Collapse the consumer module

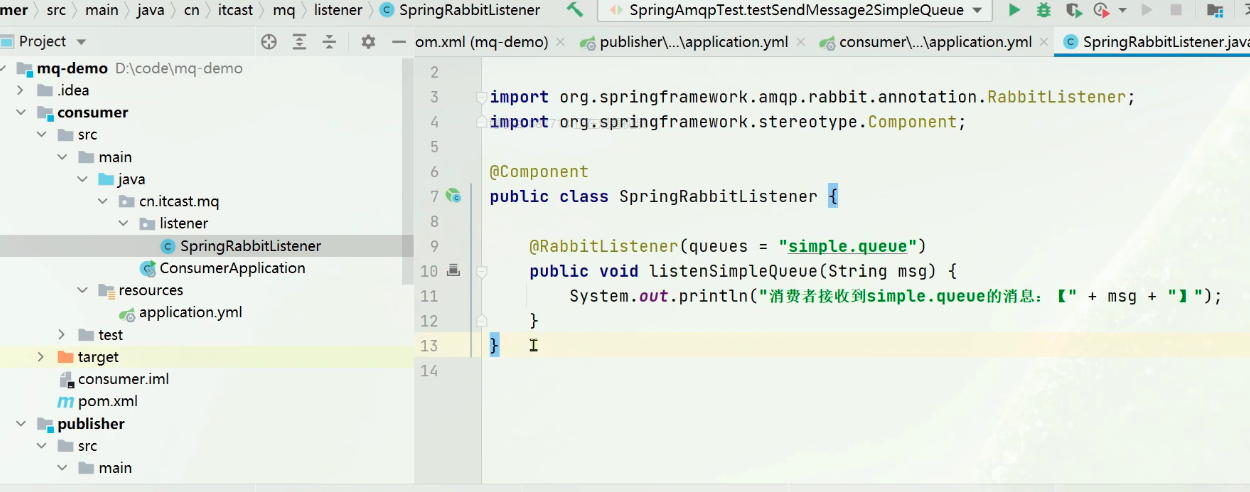20,112
